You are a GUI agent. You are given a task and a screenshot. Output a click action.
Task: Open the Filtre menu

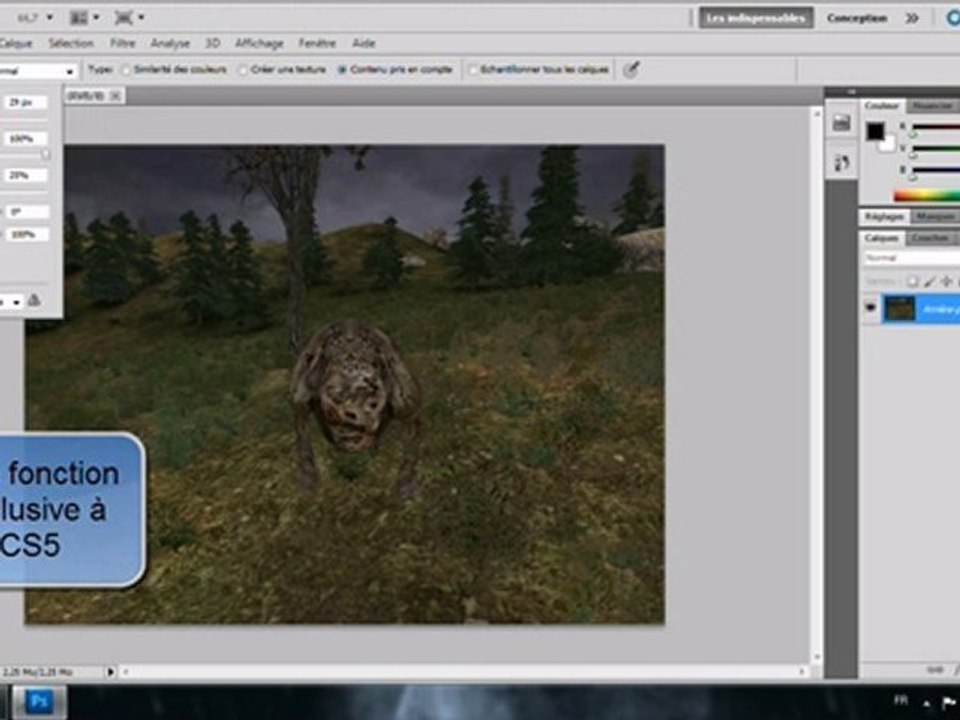point(122,43)
